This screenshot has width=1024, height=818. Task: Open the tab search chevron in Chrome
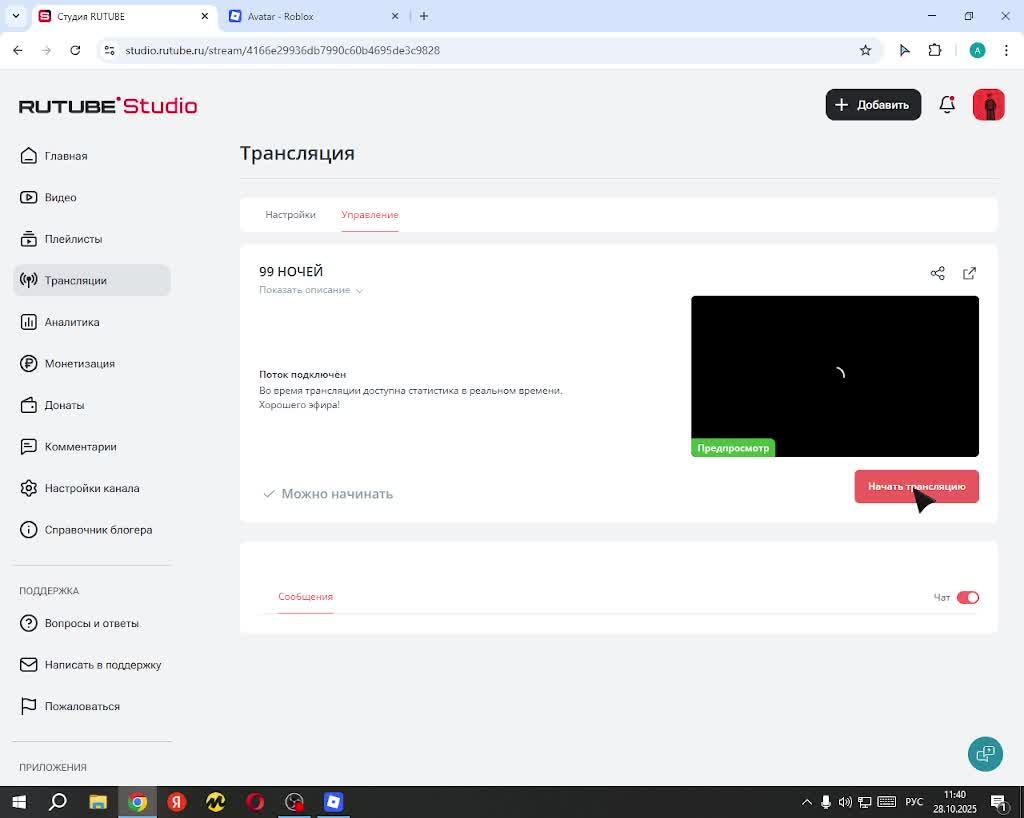click(16, 16)
